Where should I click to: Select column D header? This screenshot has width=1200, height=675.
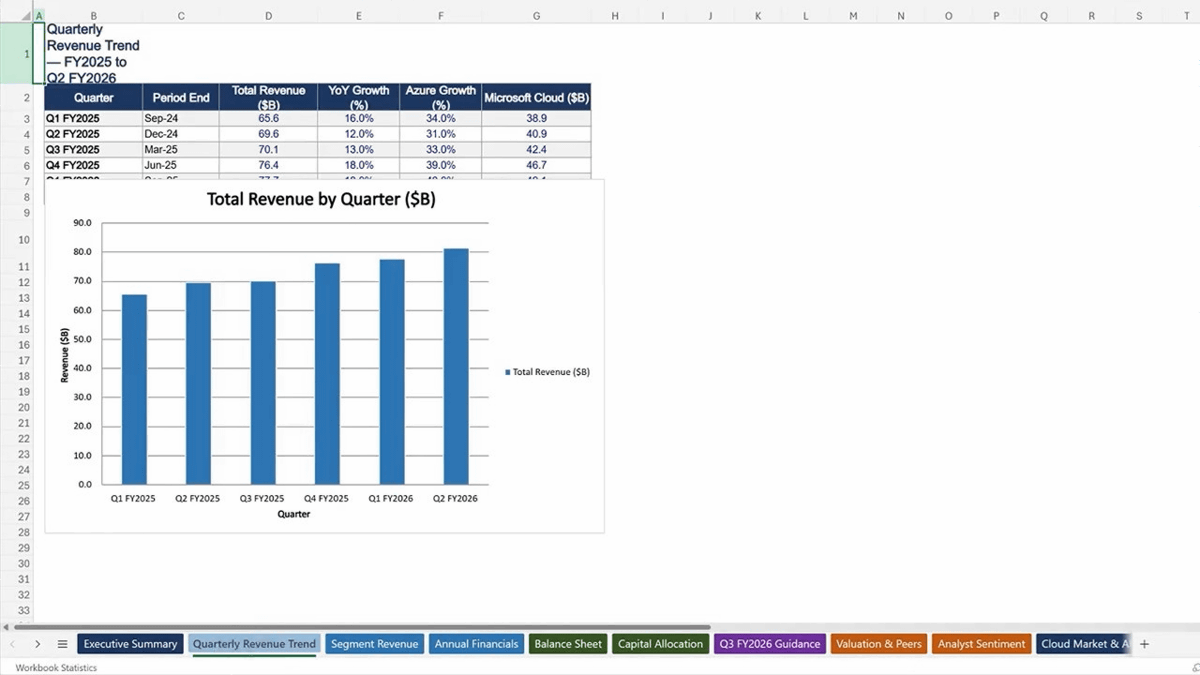click(x=268, y=16)
